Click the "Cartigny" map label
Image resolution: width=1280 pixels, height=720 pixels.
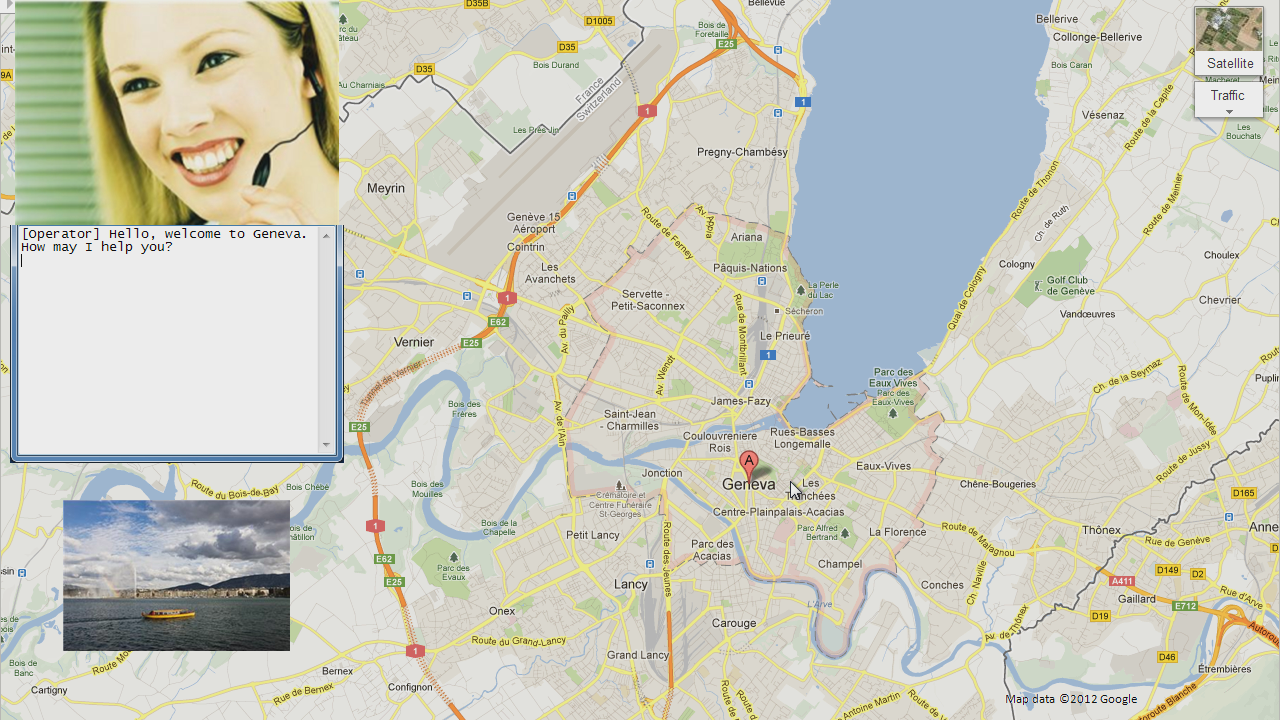[x=49, y=690]
